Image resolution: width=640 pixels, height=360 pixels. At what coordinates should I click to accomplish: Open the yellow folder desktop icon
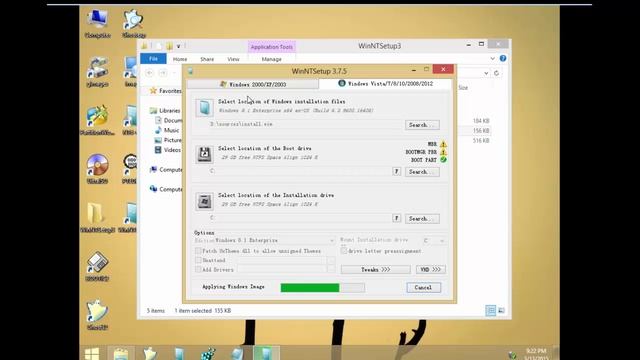[x=98, y=217]
